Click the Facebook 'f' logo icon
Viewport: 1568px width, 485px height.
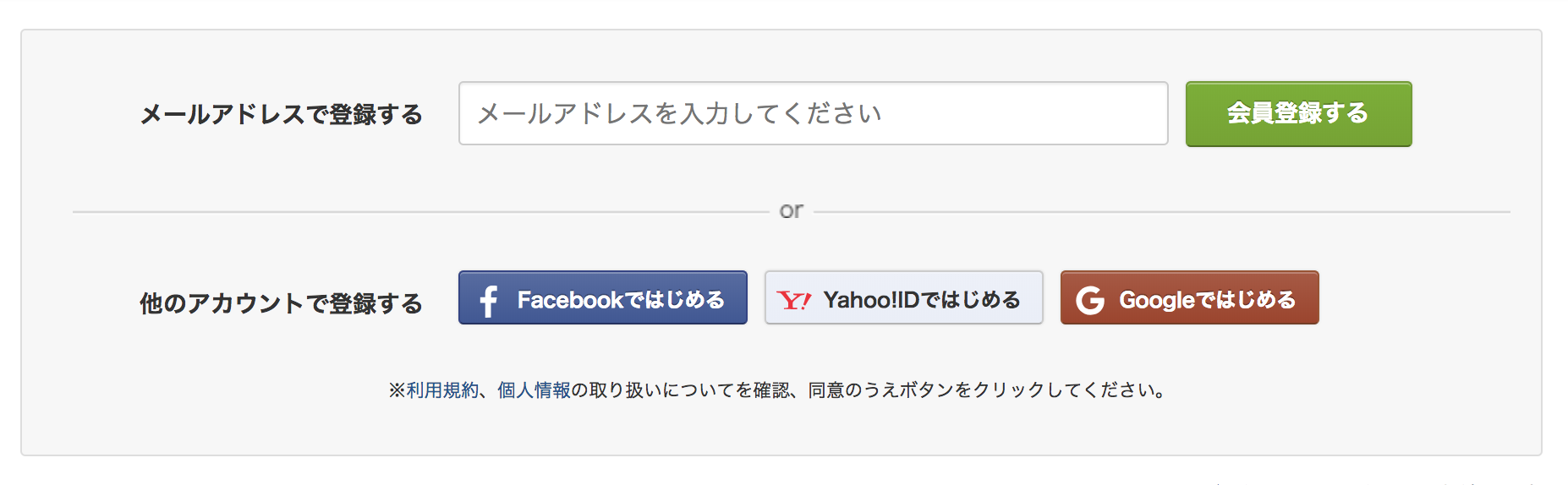point(488,301)
